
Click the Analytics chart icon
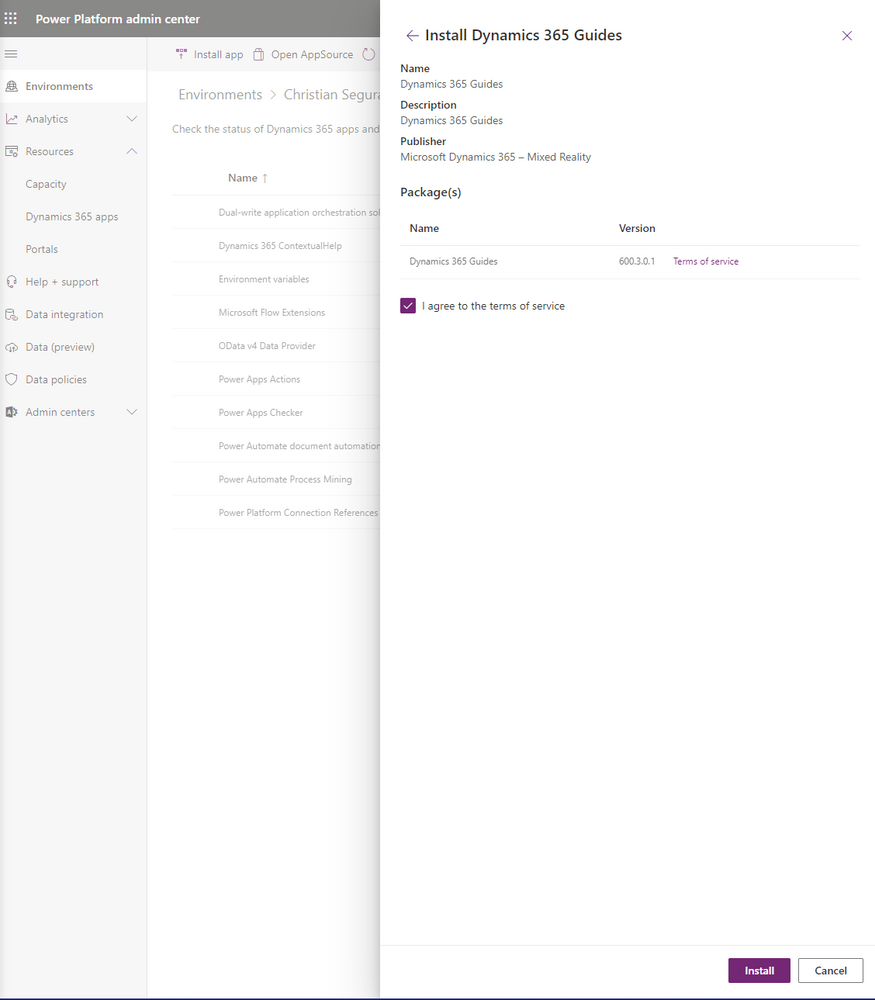[x=11, y=119]
